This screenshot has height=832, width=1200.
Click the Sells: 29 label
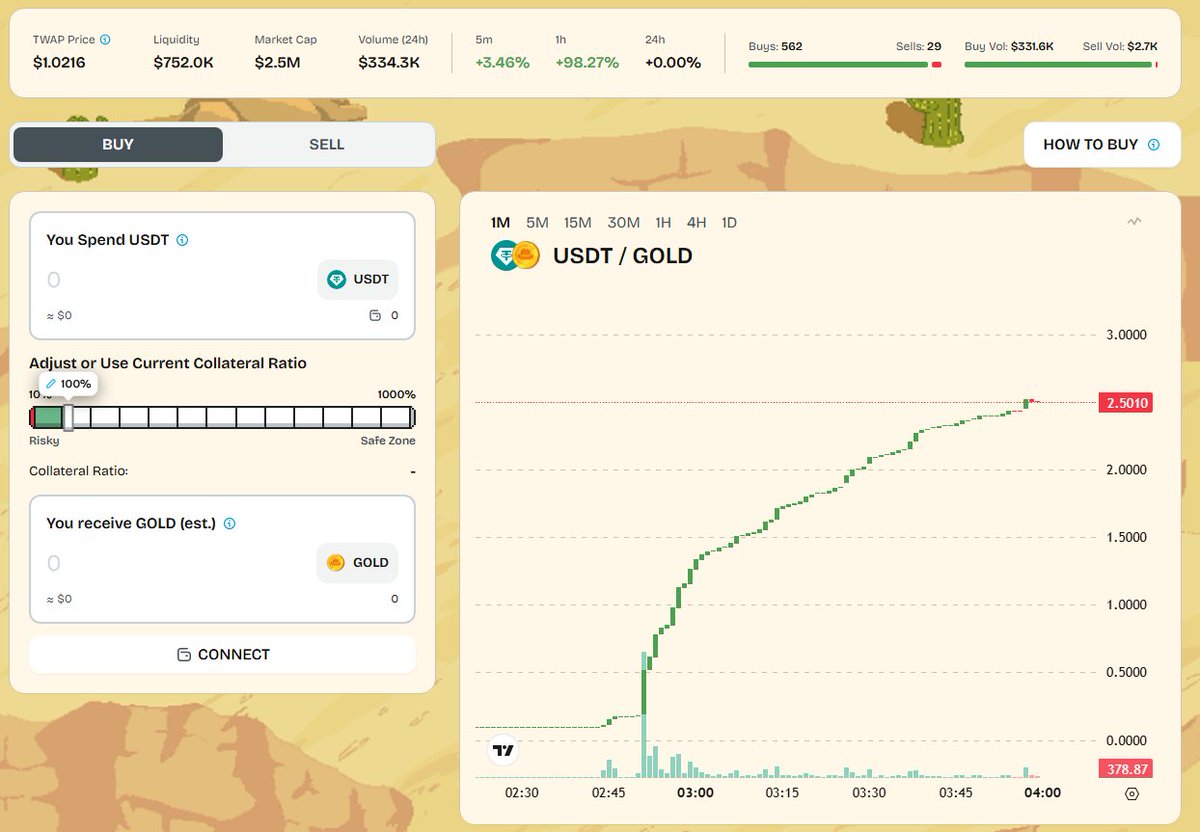click(x=919, y=46)
